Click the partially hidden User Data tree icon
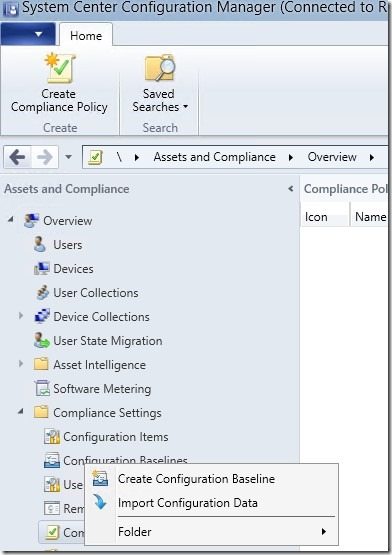The height and width of the screenshot is (555, 392). (x=52, y=484)
